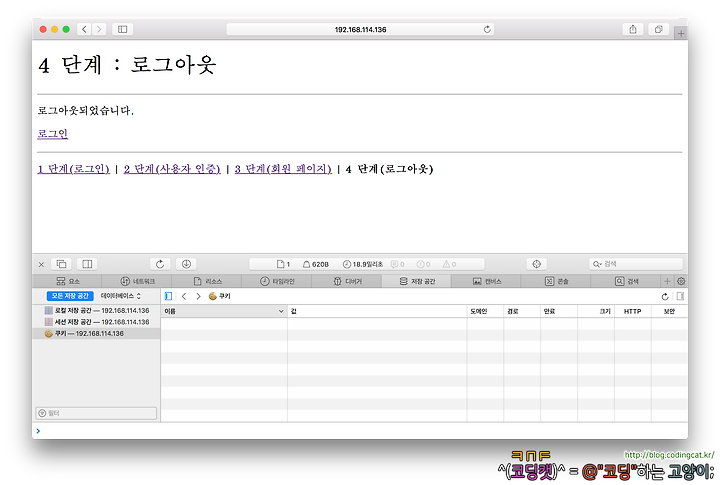Select 세션 저장 공간 — 192.168.114.136
Screen dimensions: 720x485
[96, 322]
